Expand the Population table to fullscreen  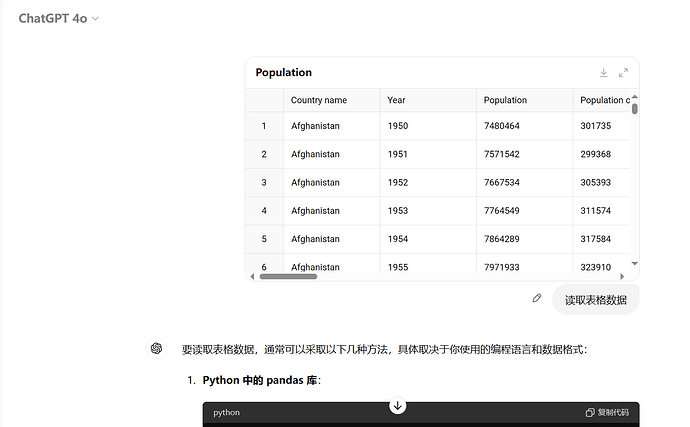tap(623, 73)
